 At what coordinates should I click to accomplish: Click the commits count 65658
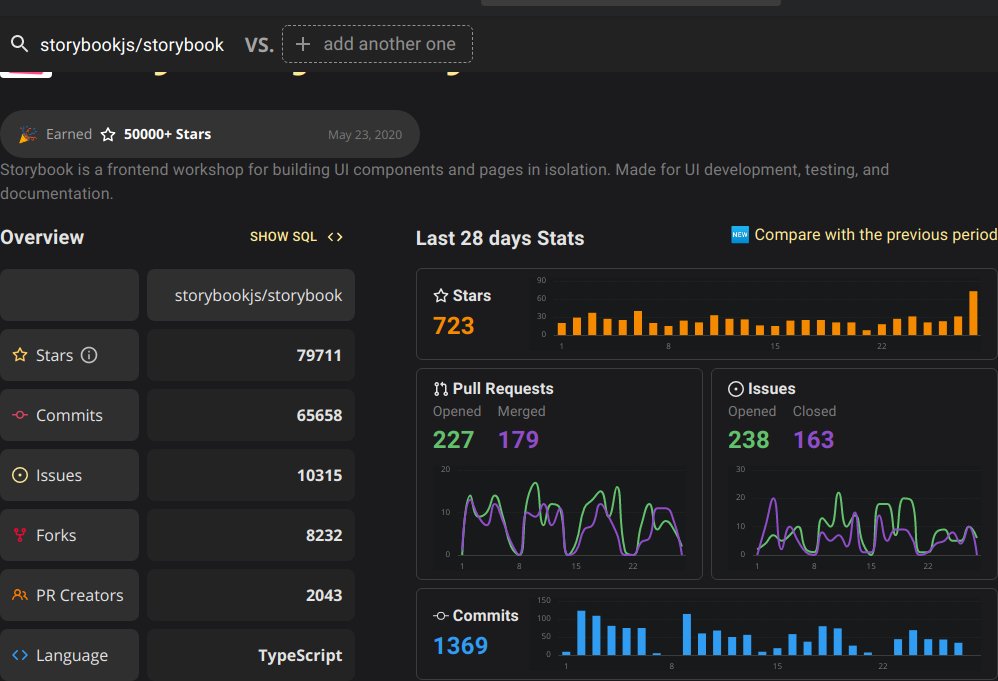(319, 415)
